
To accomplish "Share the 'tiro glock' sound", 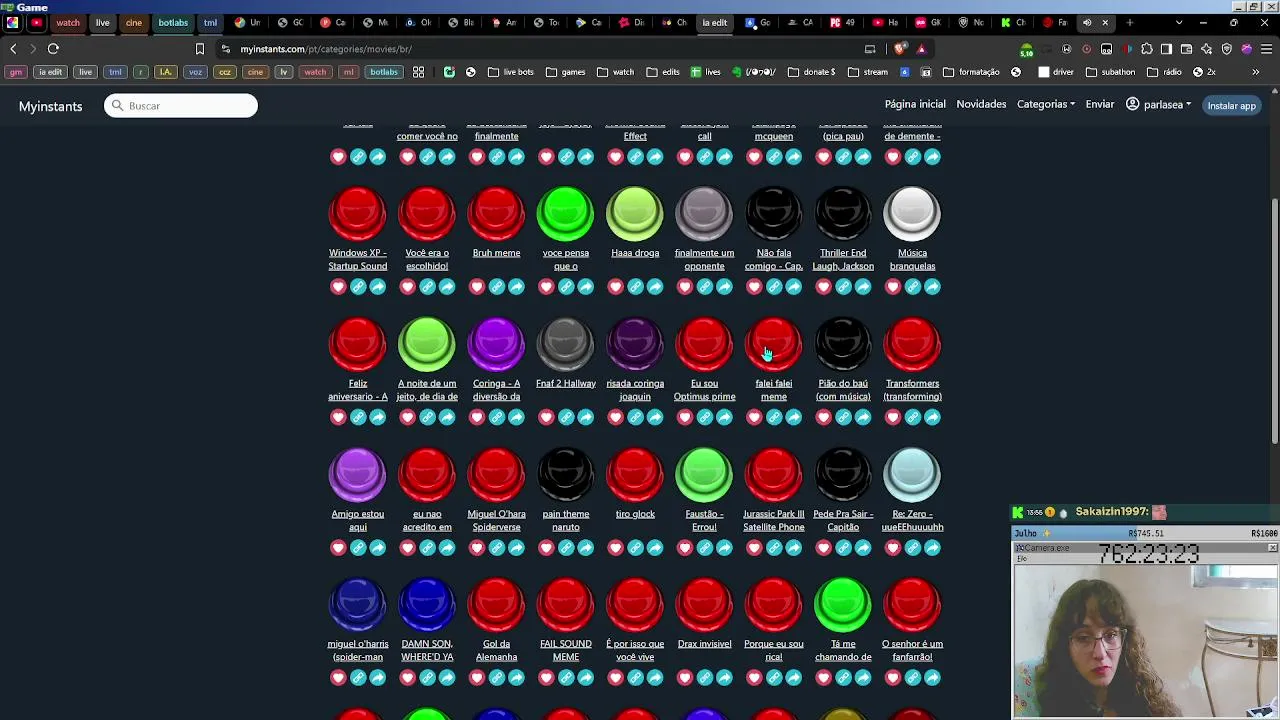I will coord(655,548).
